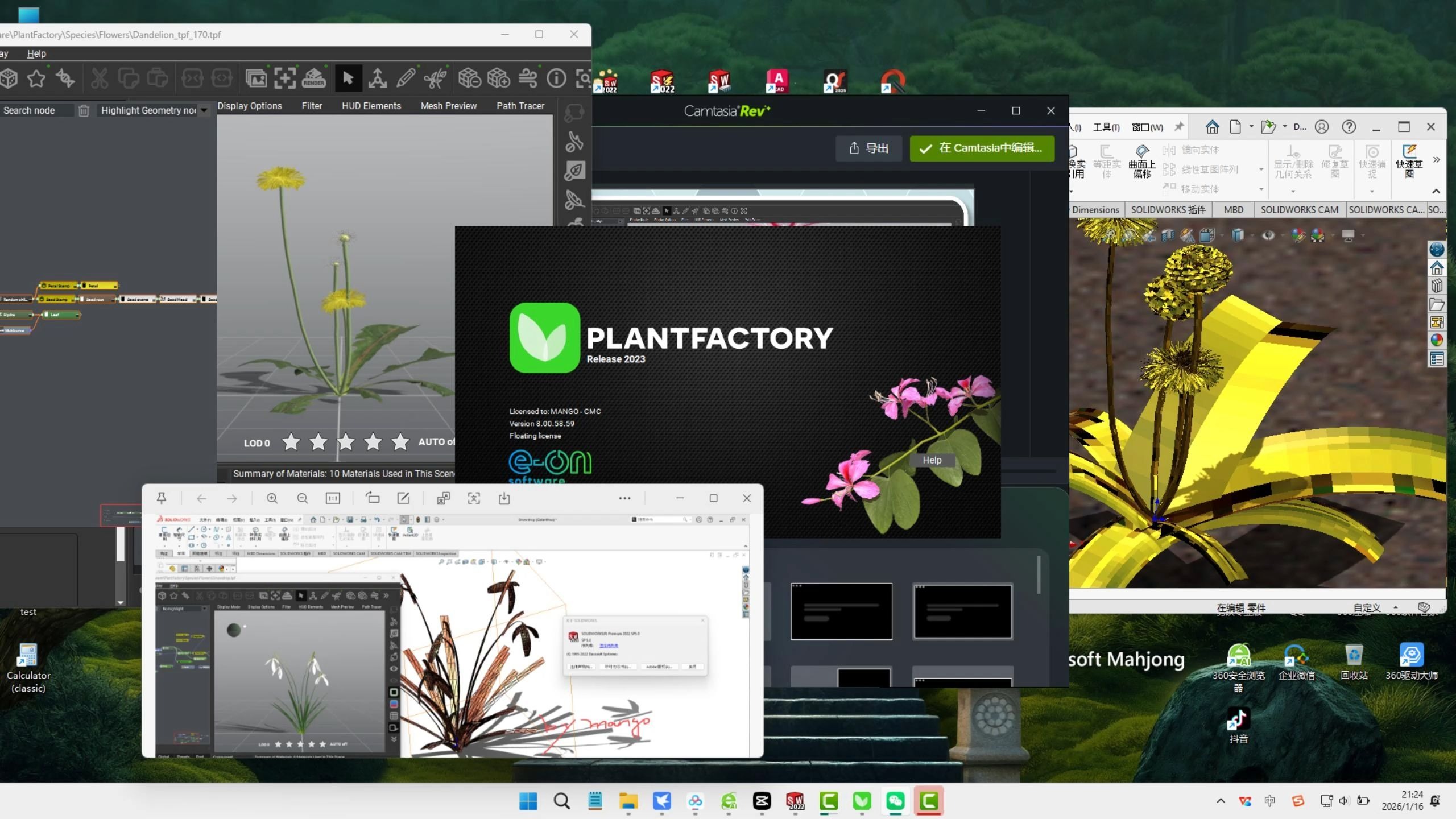The height and width of the screenshot is (819, 1456).
Task: Open the Highlight Geometry nodes dropdown
Action: click(x=204, y=110)
